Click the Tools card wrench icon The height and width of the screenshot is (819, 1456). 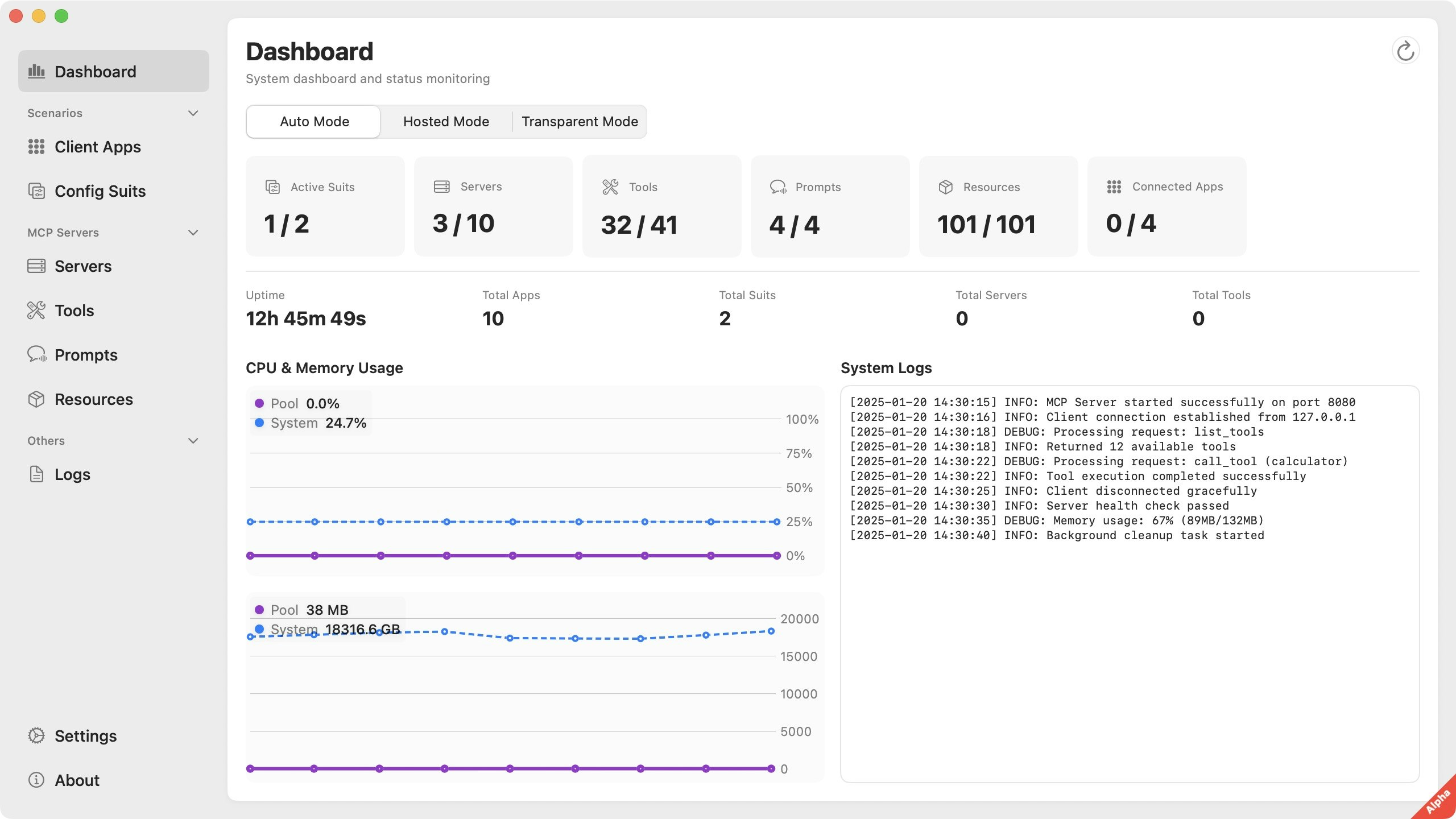pyautogui.click(x=610, y=187)
